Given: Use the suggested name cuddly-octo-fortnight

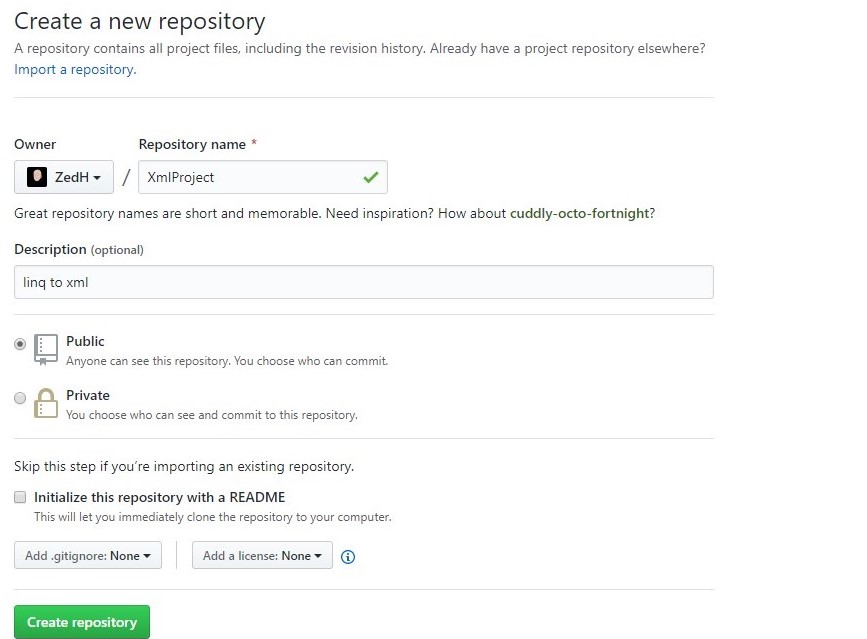Looking at the screenshot, I should click(580, 213).
